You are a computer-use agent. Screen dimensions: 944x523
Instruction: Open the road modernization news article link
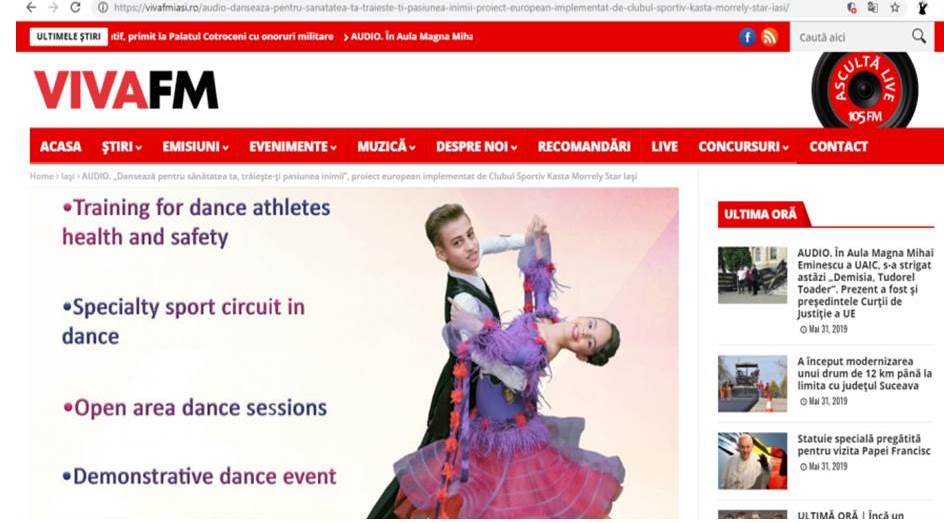[x=865, y=373]
